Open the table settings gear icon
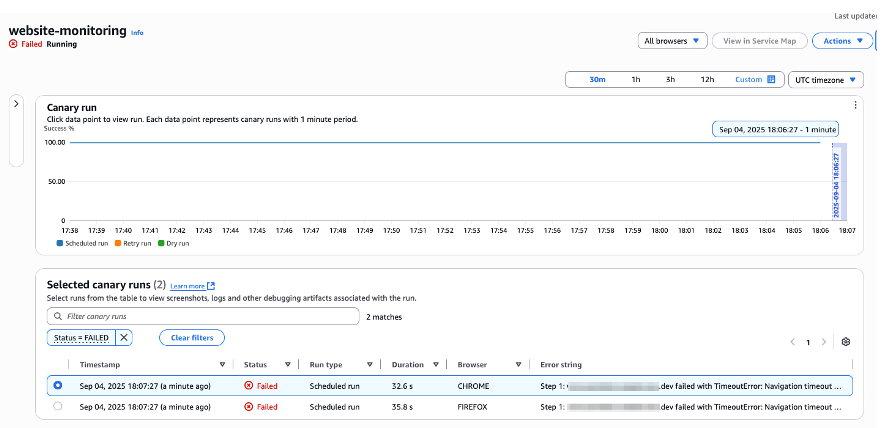882x428 pixels. tap(845, 342)
